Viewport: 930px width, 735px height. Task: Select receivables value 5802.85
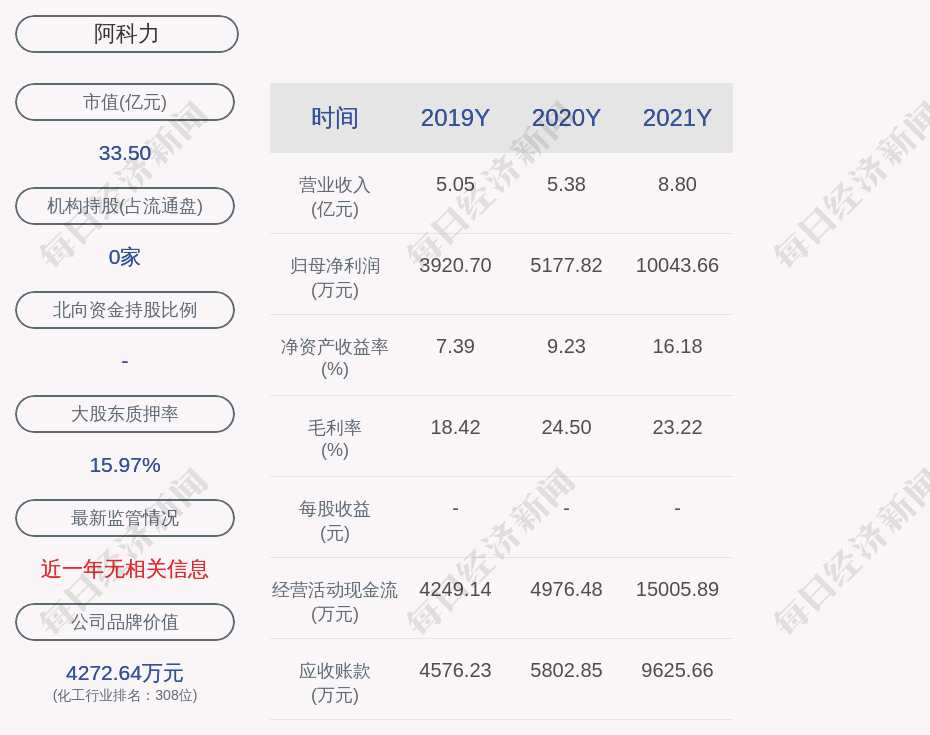[x=566, y=670]
